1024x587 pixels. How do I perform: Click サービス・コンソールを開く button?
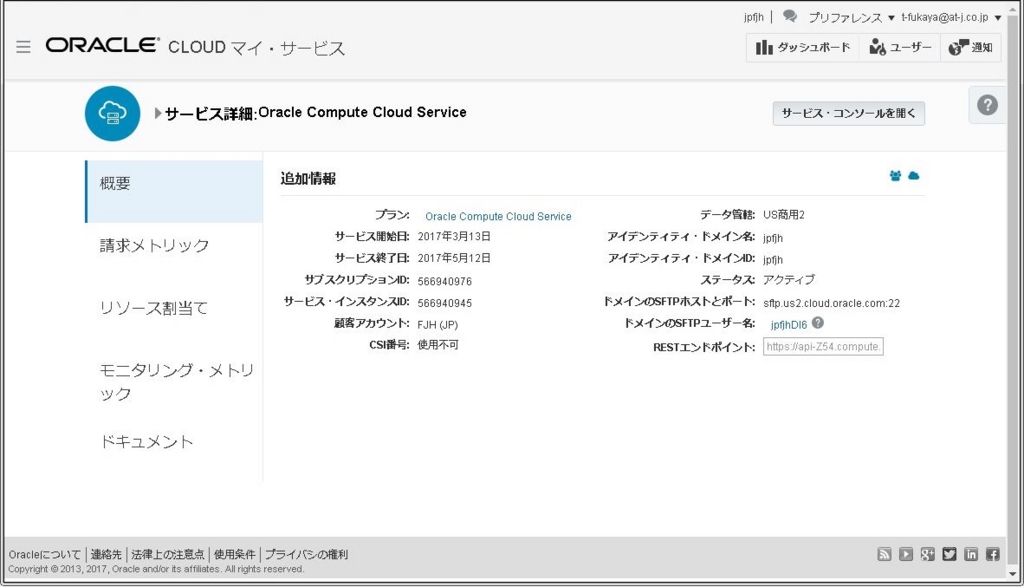click(x=848, y=113)
